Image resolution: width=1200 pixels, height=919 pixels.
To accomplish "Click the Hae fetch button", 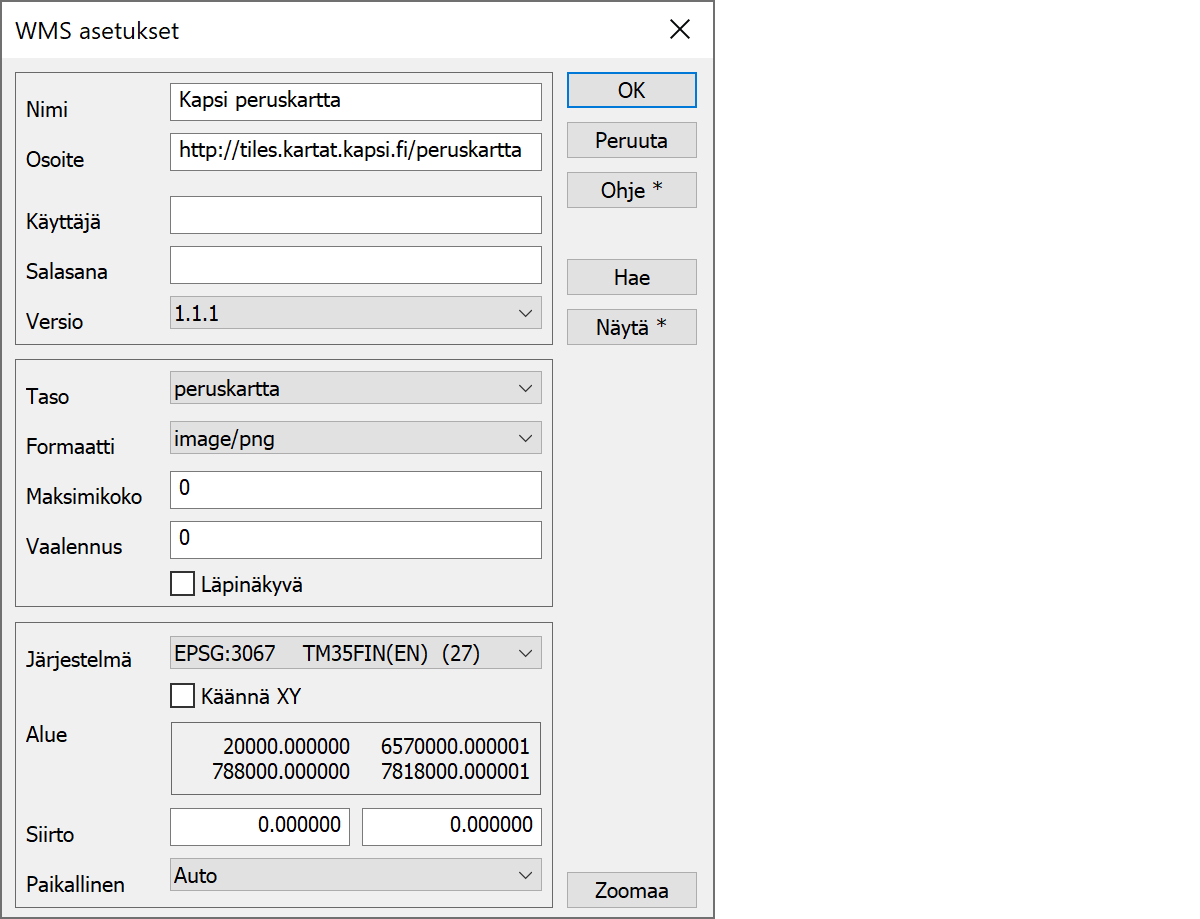I will click(631, 278).
